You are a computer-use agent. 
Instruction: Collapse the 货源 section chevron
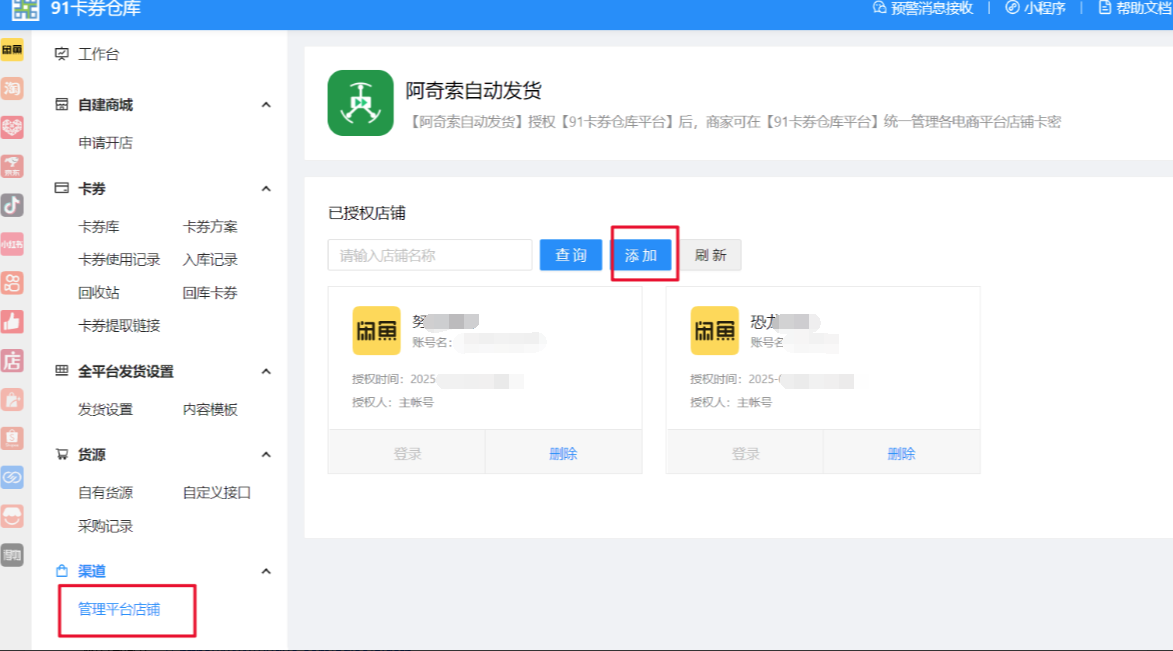click(x=266, y=454)
